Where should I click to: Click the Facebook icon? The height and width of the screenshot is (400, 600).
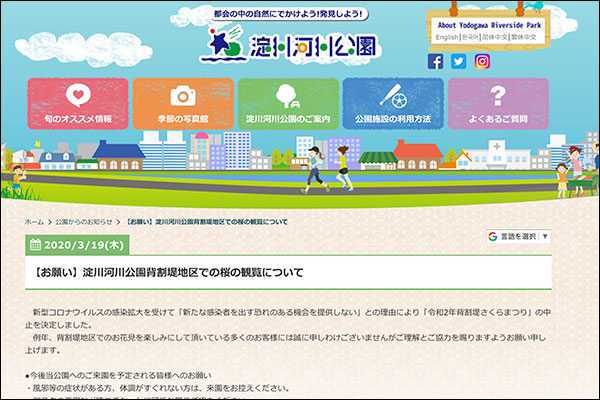pos(435,61)
